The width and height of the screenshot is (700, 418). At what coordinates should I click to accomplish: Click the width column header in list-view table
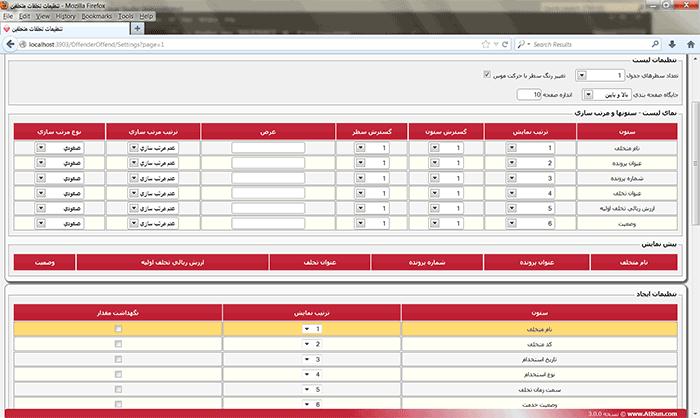point(268,132)
